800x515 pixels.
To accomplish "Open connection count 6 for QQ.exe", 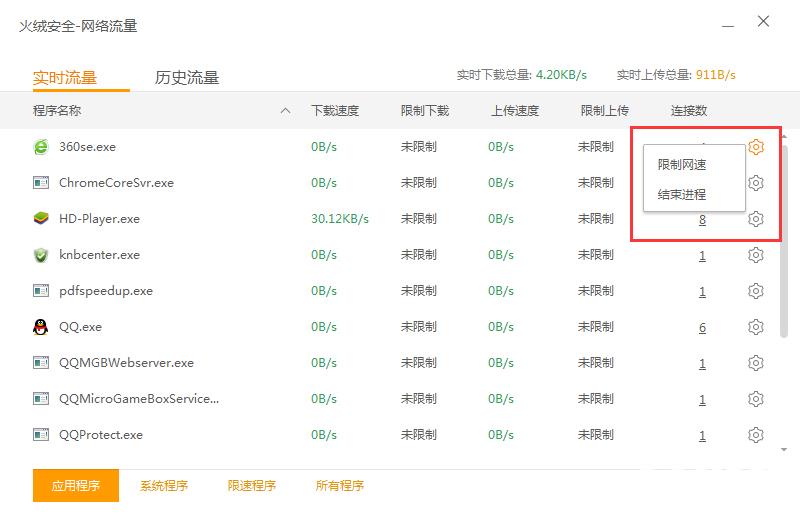I will coord(703,327).
